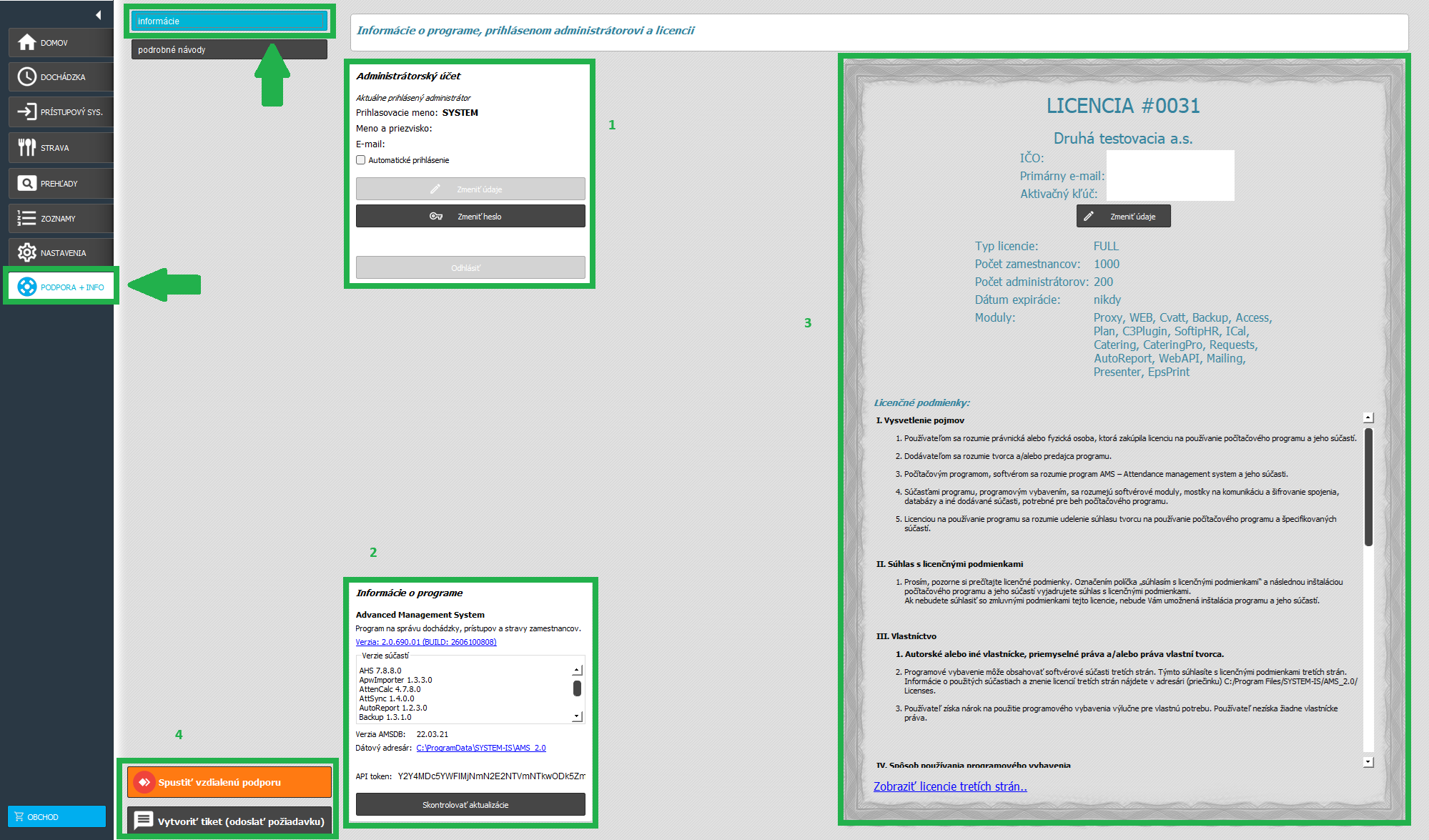Viewport: 1429px width, 840px height.
Task: Open the ZOZNAMY lists section
Action: [x=61, y=219]
